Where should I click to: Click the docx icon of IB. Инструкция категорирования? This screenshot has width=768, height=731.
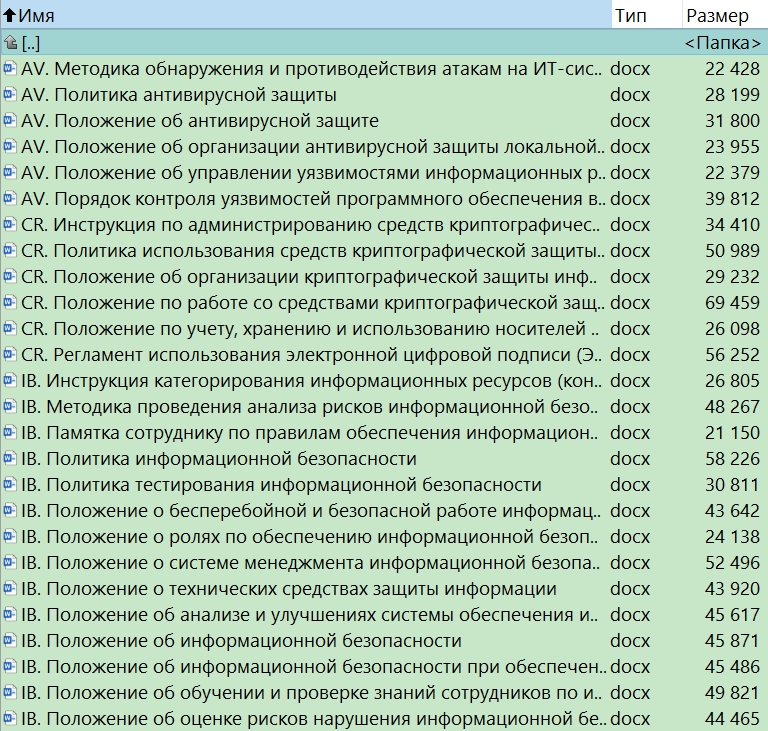(10, 380)
